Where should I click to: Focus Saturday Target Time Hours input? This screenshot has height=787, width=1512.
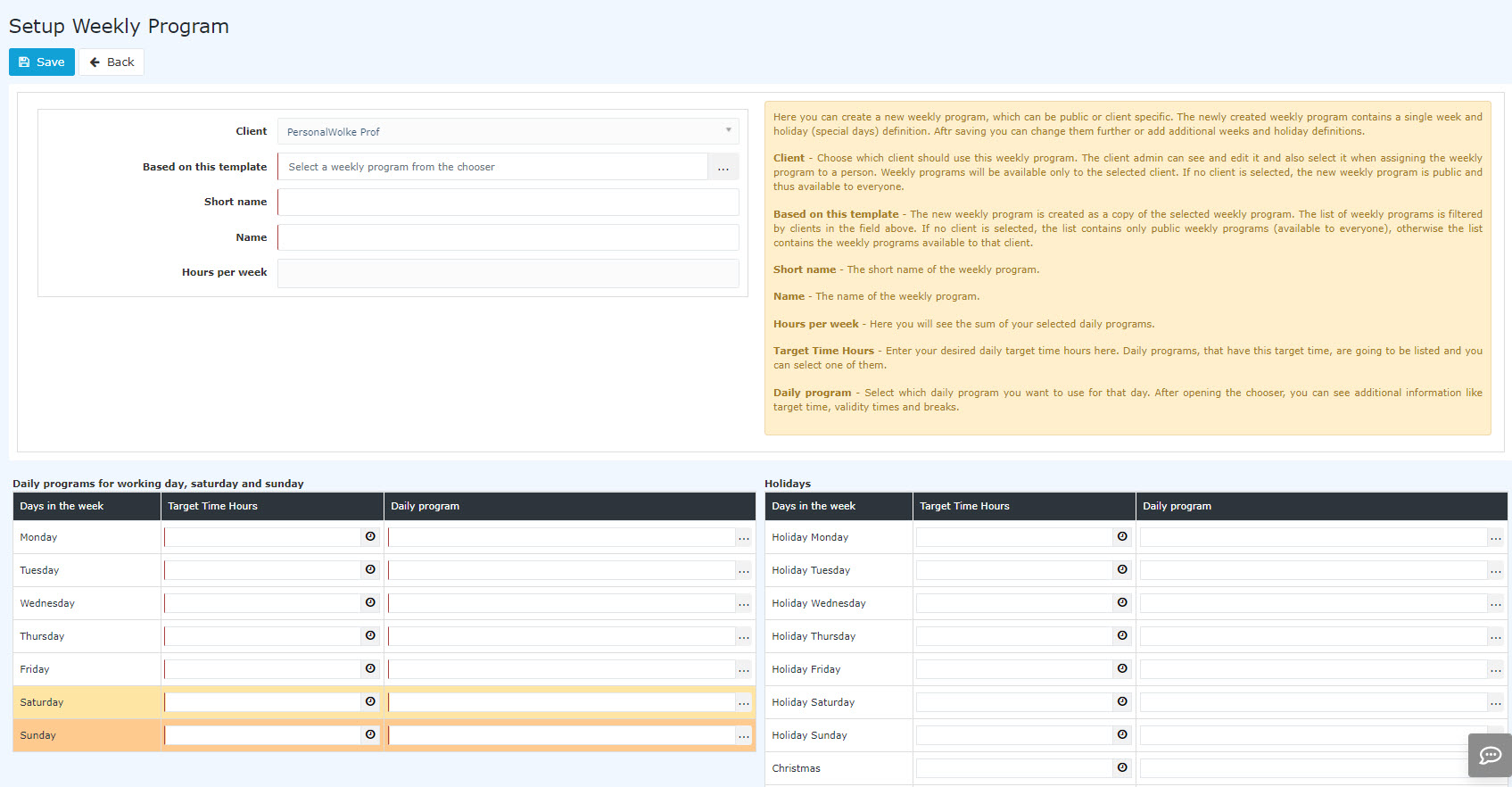[263, 702]
